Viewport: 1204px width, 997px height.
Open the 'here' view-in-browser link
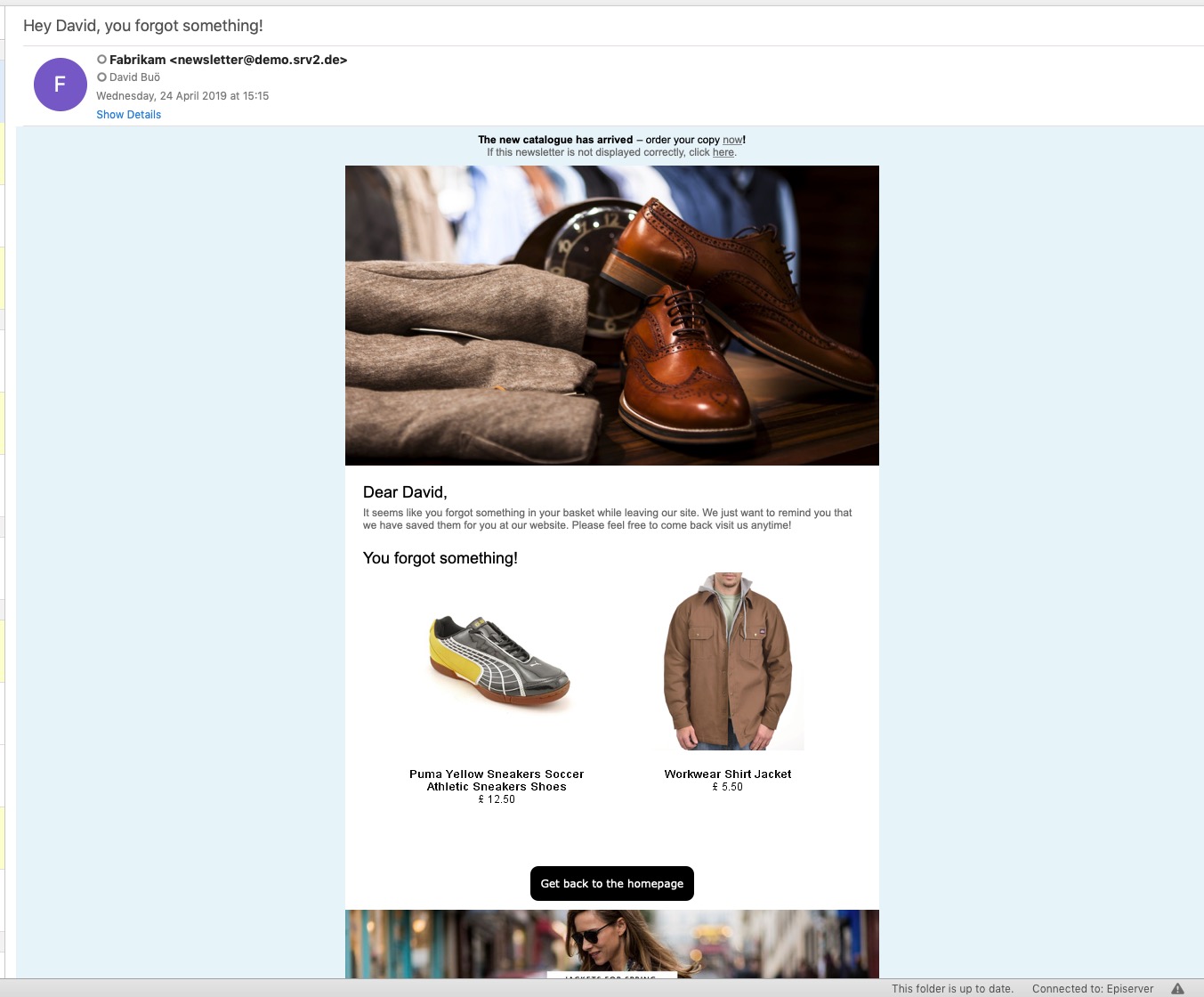pyautogui.click(x=723, y=152)
